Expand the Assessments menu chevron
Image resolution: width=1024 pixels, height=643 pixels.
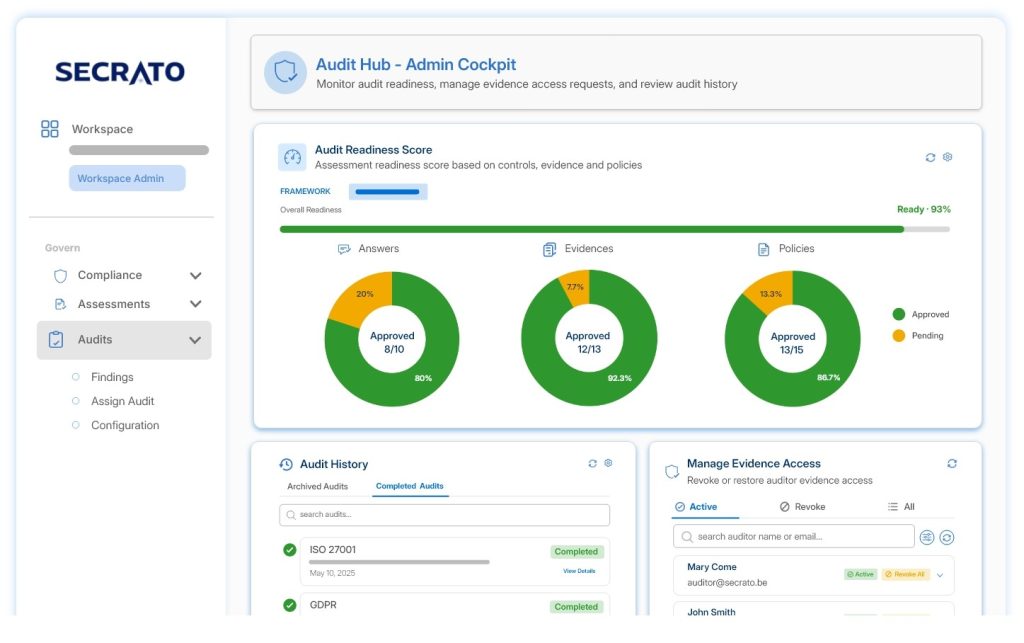click(x=195, y=304)
